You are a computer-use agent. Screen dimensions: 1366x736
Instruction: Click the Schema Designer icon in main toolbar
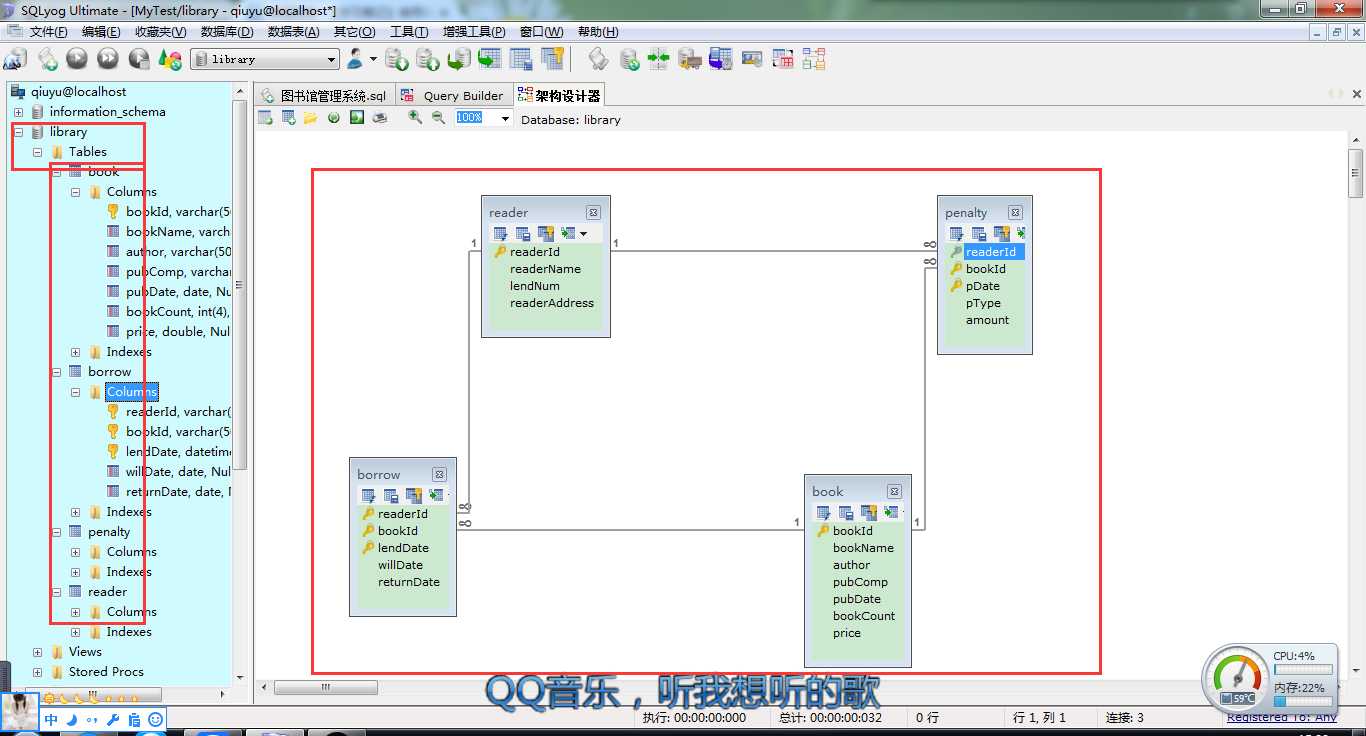coord(813,59)
